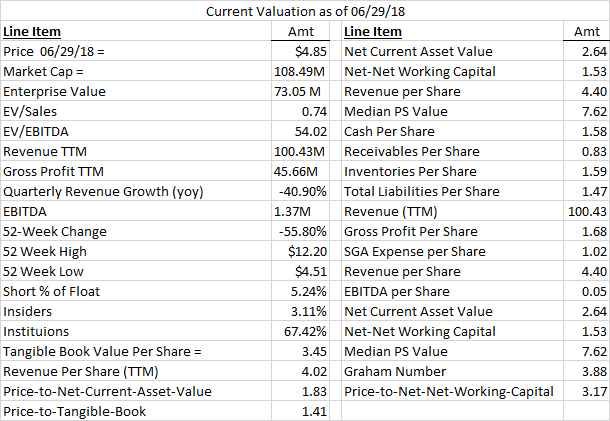This screenshot has width=610, height=421.
Task: Click the Instituions 67.42% value cell
Action: [300, 331]
